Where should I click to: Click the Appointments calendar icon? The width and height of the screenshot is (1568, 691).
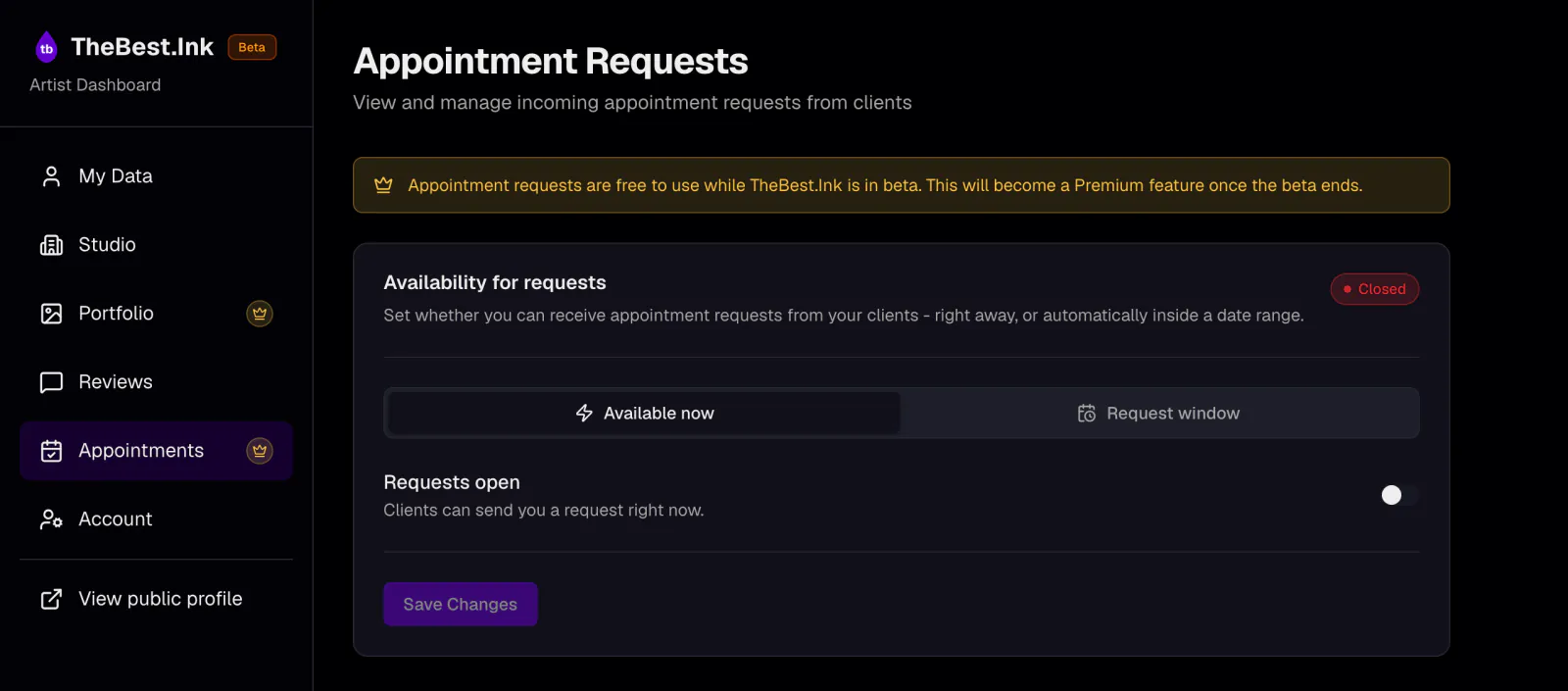click(x=51, y=451)
